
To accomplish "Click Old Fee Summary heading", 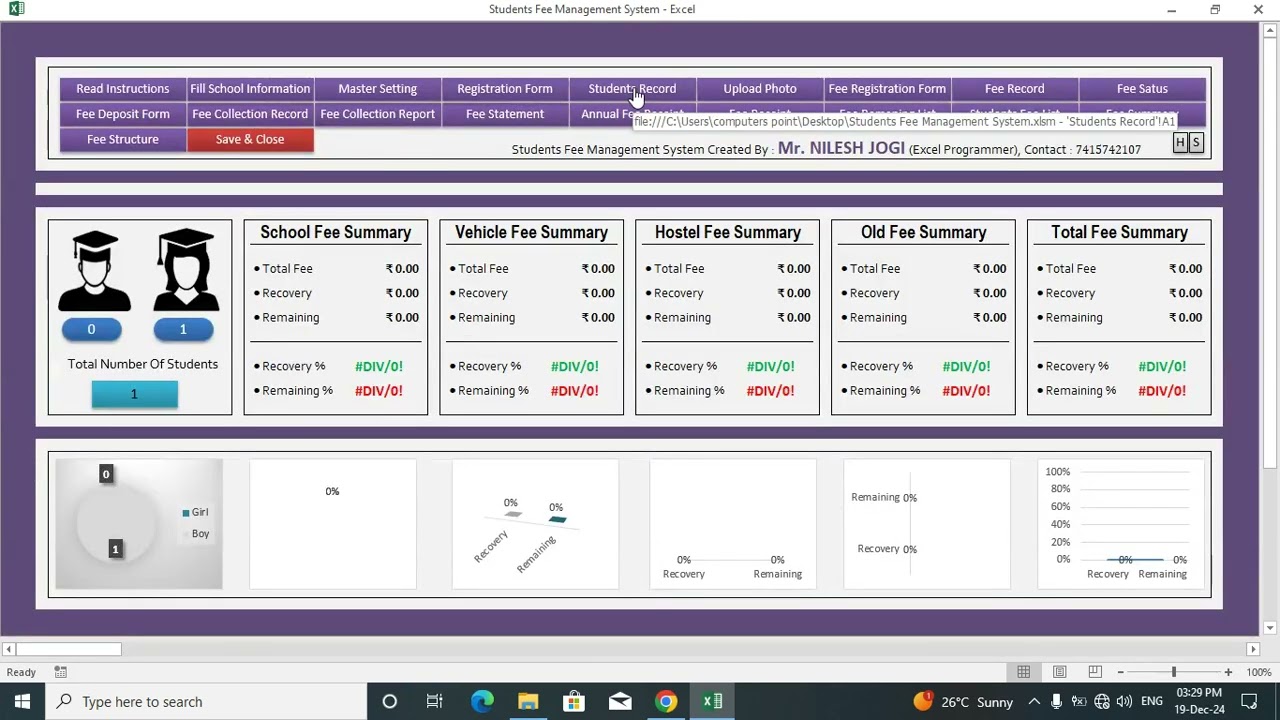I will tap(924, 232).
